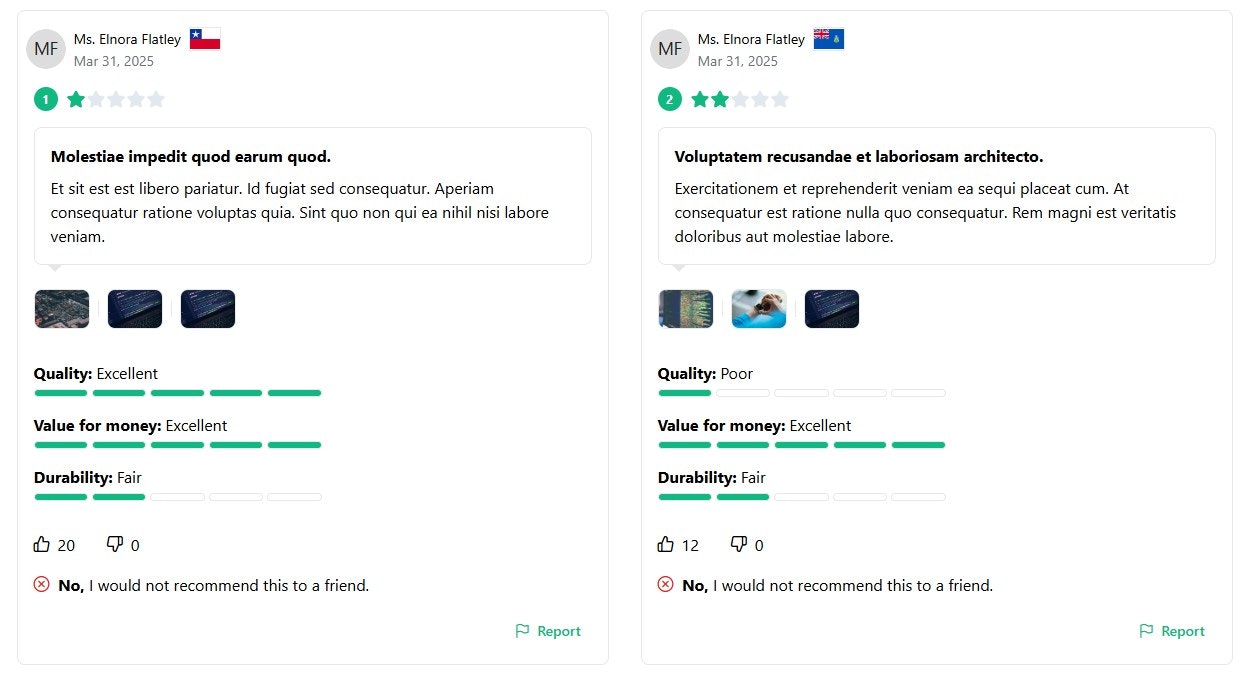Select the first star on the left review rating
Screen dimensions: 1247x674
76,99
